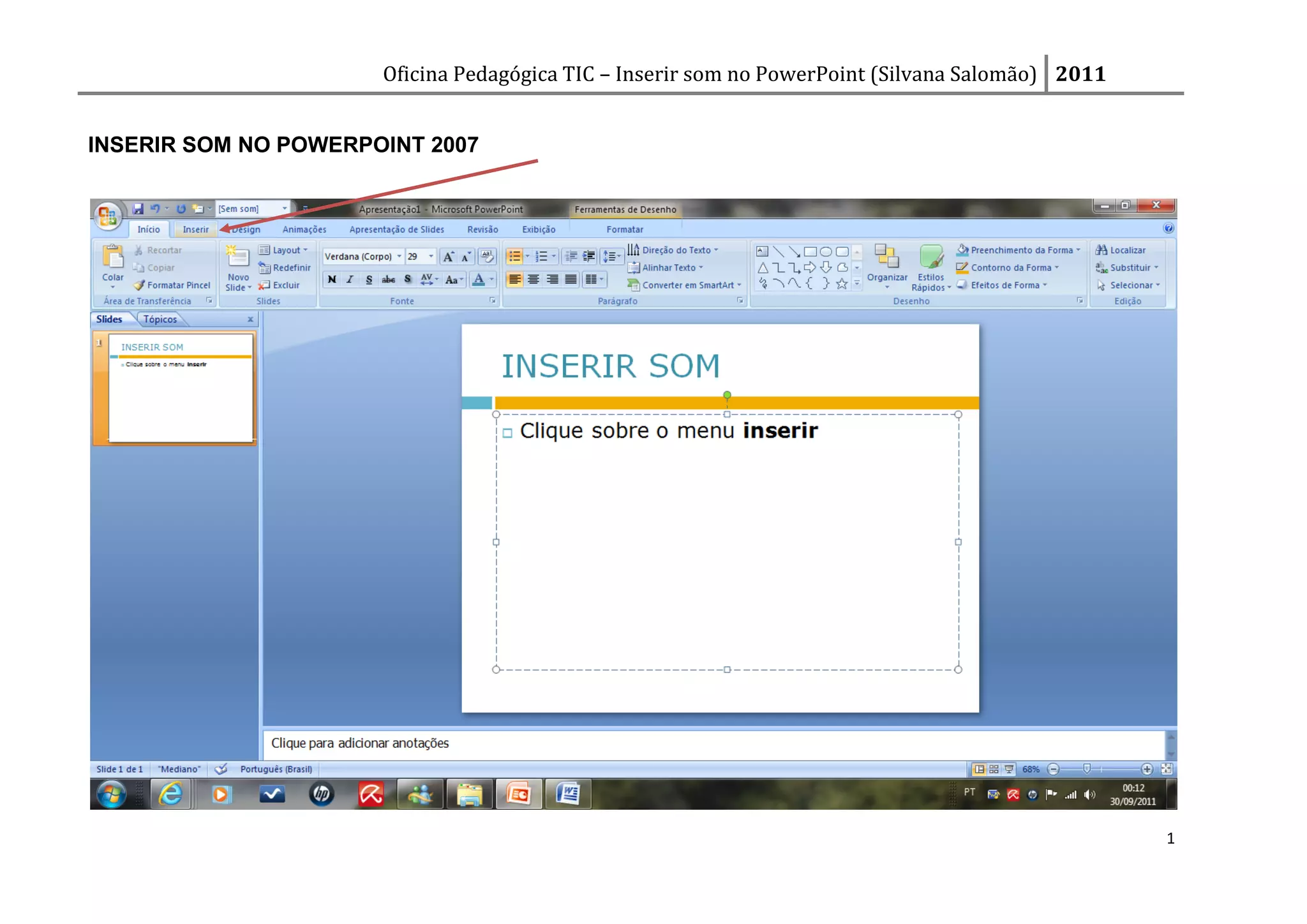The height and width of the screenshot is (924, 1307).
Task: Click the Save icon in quick access toolbar
Action: [x=138, y=209]
